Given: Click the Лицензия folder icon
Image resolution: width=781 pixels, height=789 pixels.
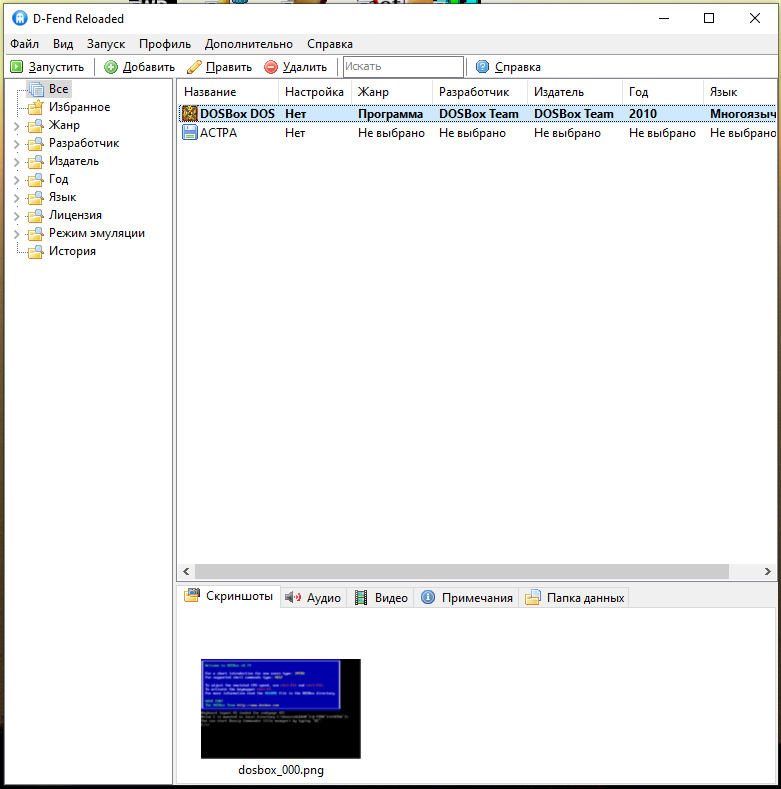Looking at the screenshot, I should (35, 215).
